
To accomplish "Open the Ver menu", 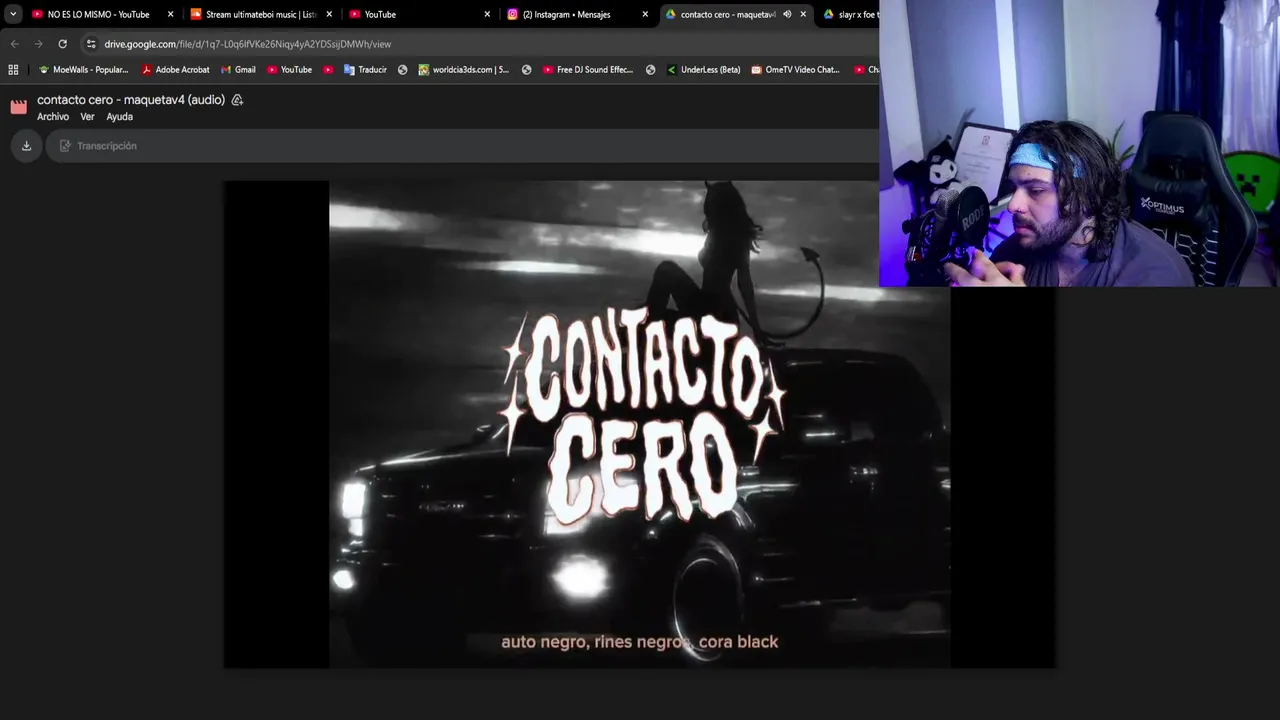I will 87,117.
